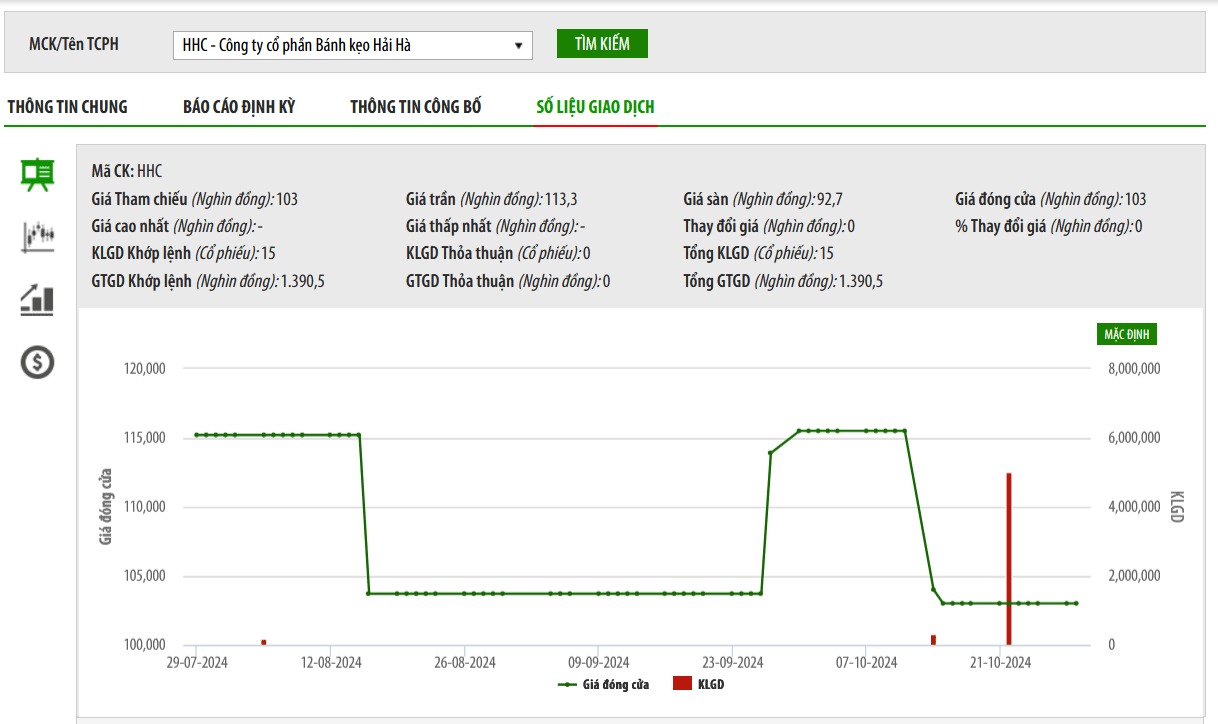Viewport: 1218px width, 724px height.
Task: Select the SỐ LIỆU GIAO DỊCH tab
Action: [595, 107]
